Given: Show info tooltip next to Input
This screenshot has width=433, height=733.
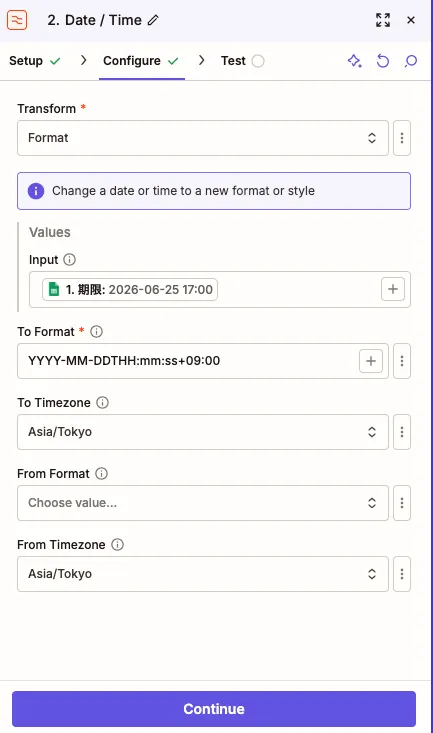Looking at the screenshot, I should pos(69,259).
